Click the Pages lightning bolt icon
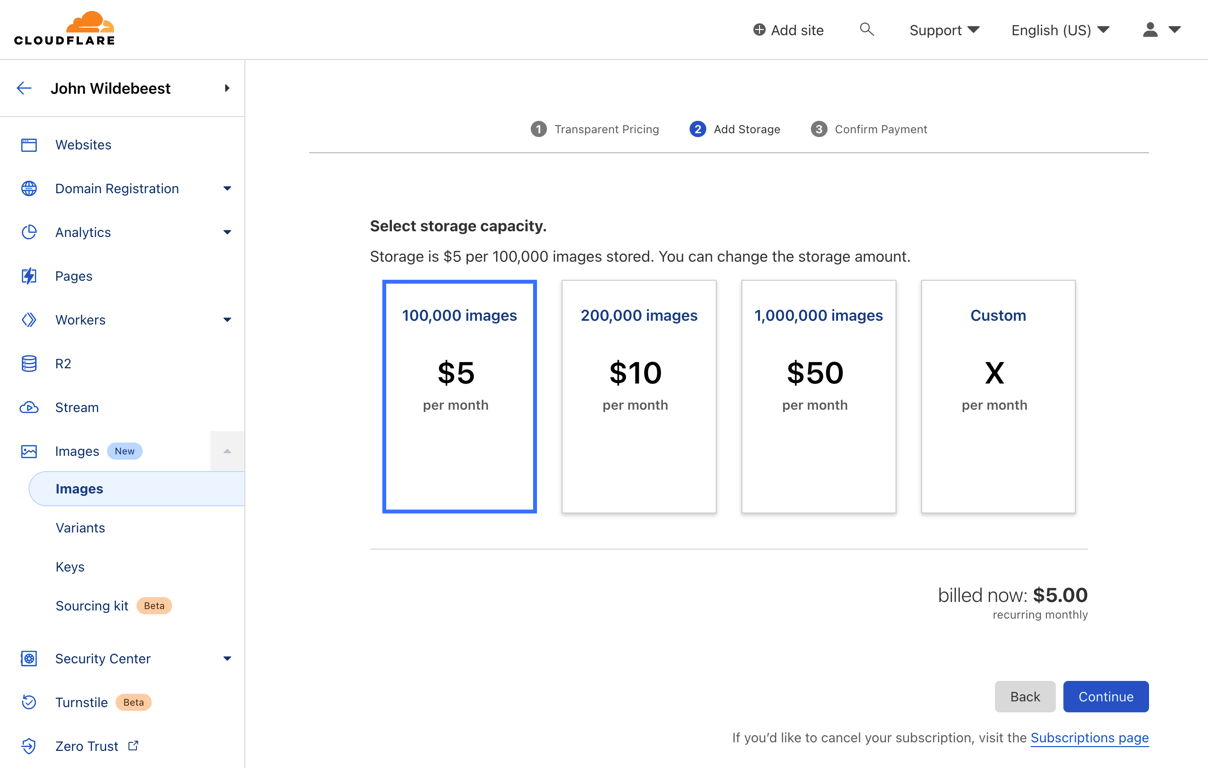Screen dimensions: 1208x768 click(29, 276)
